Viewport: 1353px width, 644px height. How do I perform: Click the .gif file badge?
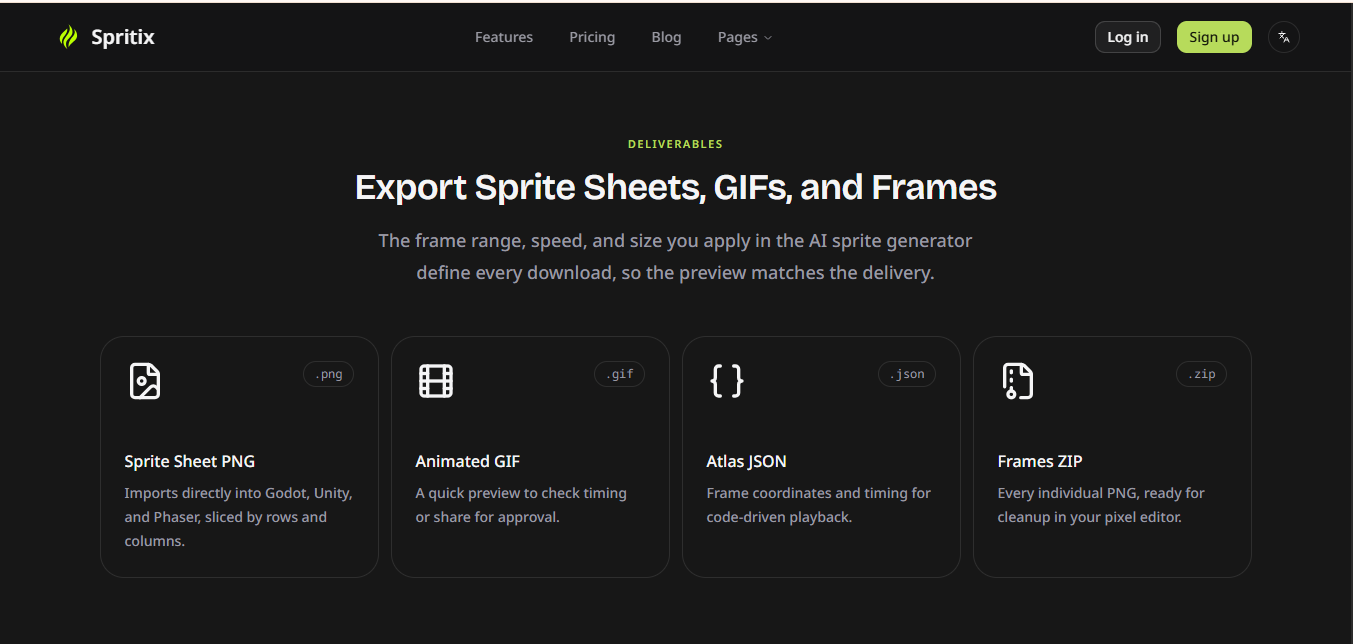620,374
